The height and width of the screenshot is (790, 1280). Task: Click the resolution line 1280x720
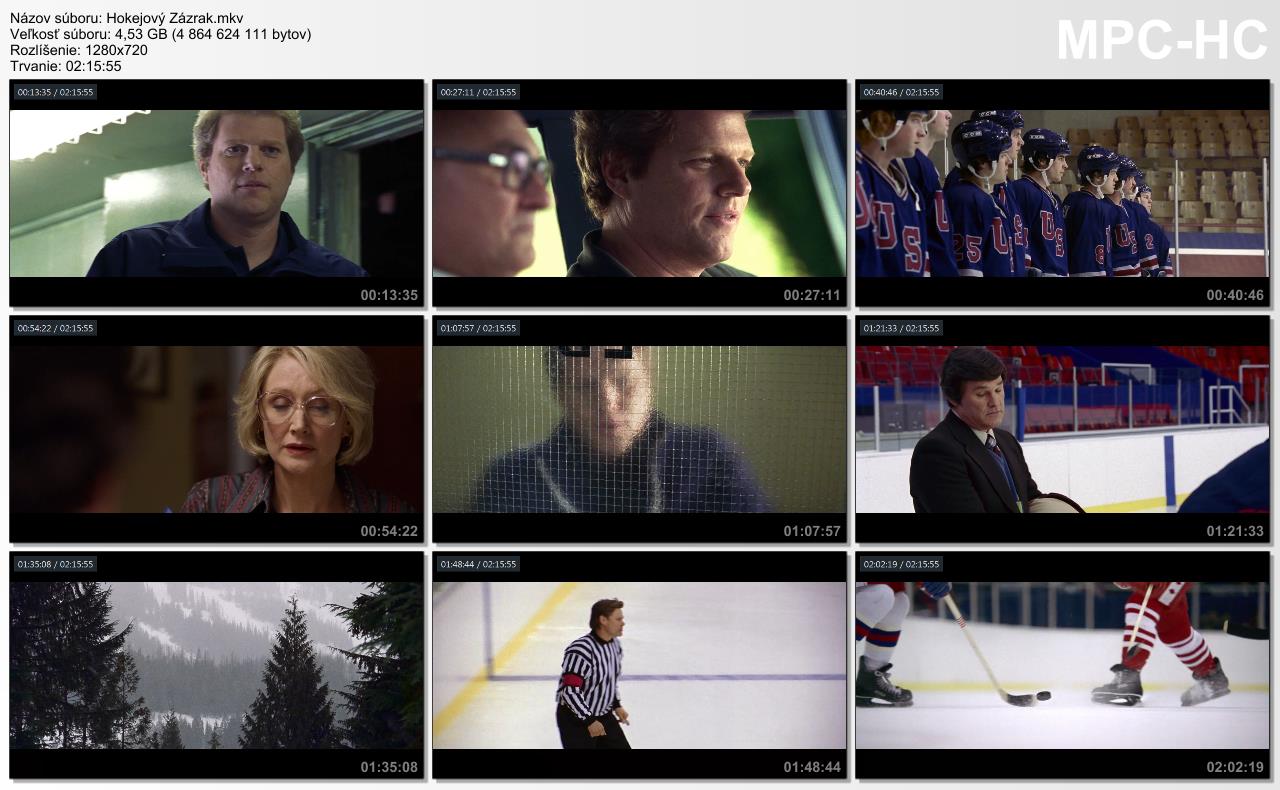(x=79, y=50)
